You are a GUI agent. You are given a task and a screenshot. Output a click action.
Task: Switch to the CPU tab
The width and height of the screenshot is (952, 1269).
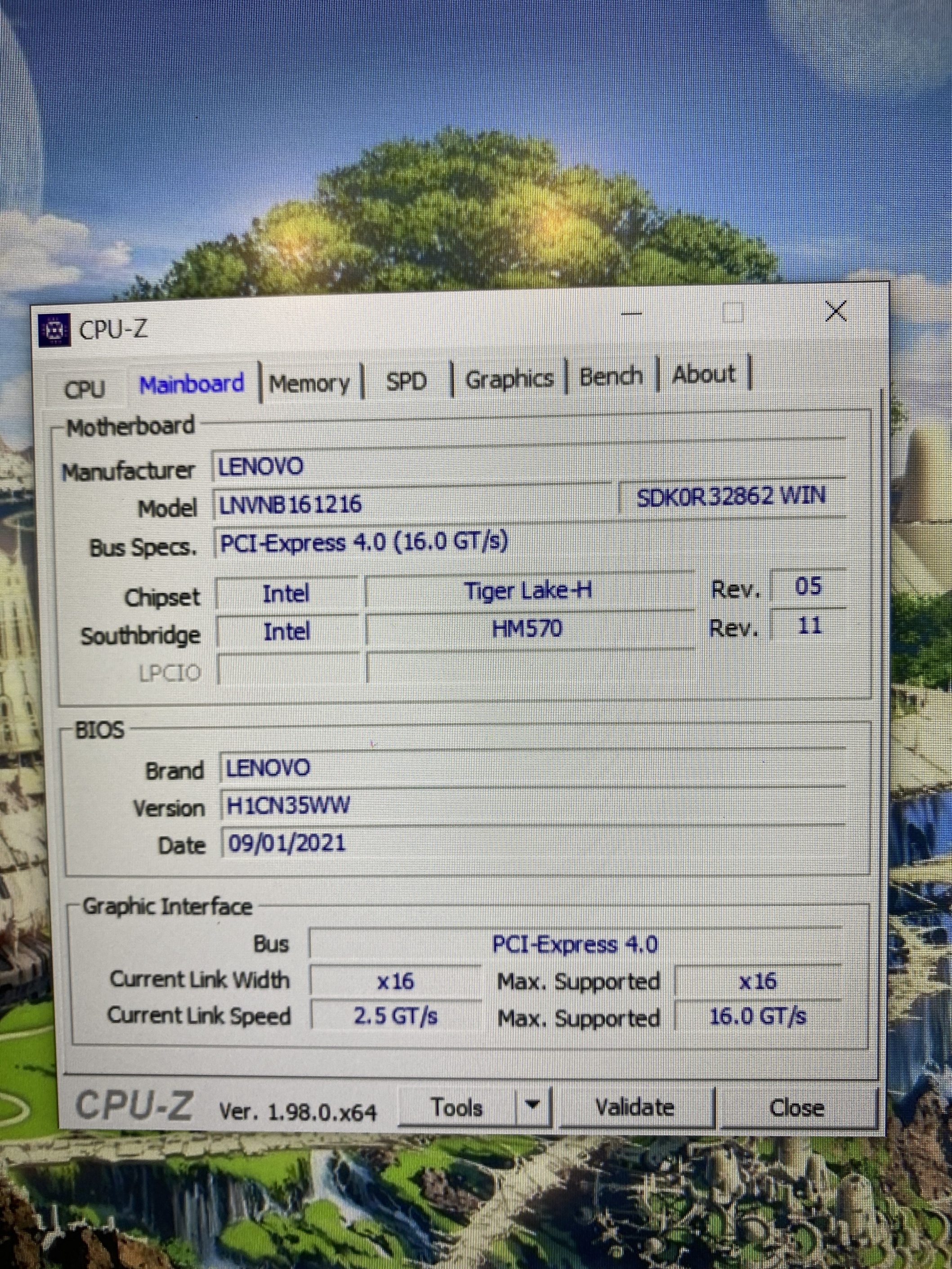(85, 389)
